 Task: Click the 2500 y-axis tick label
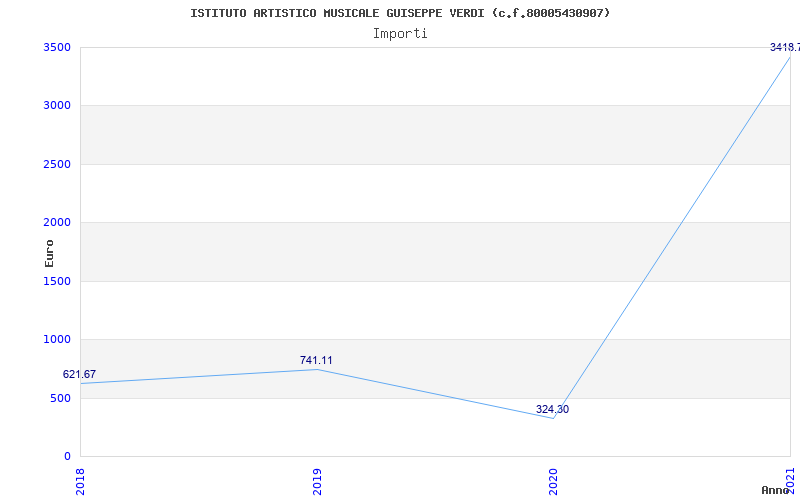pyautogui.click(x=57, y=164)
